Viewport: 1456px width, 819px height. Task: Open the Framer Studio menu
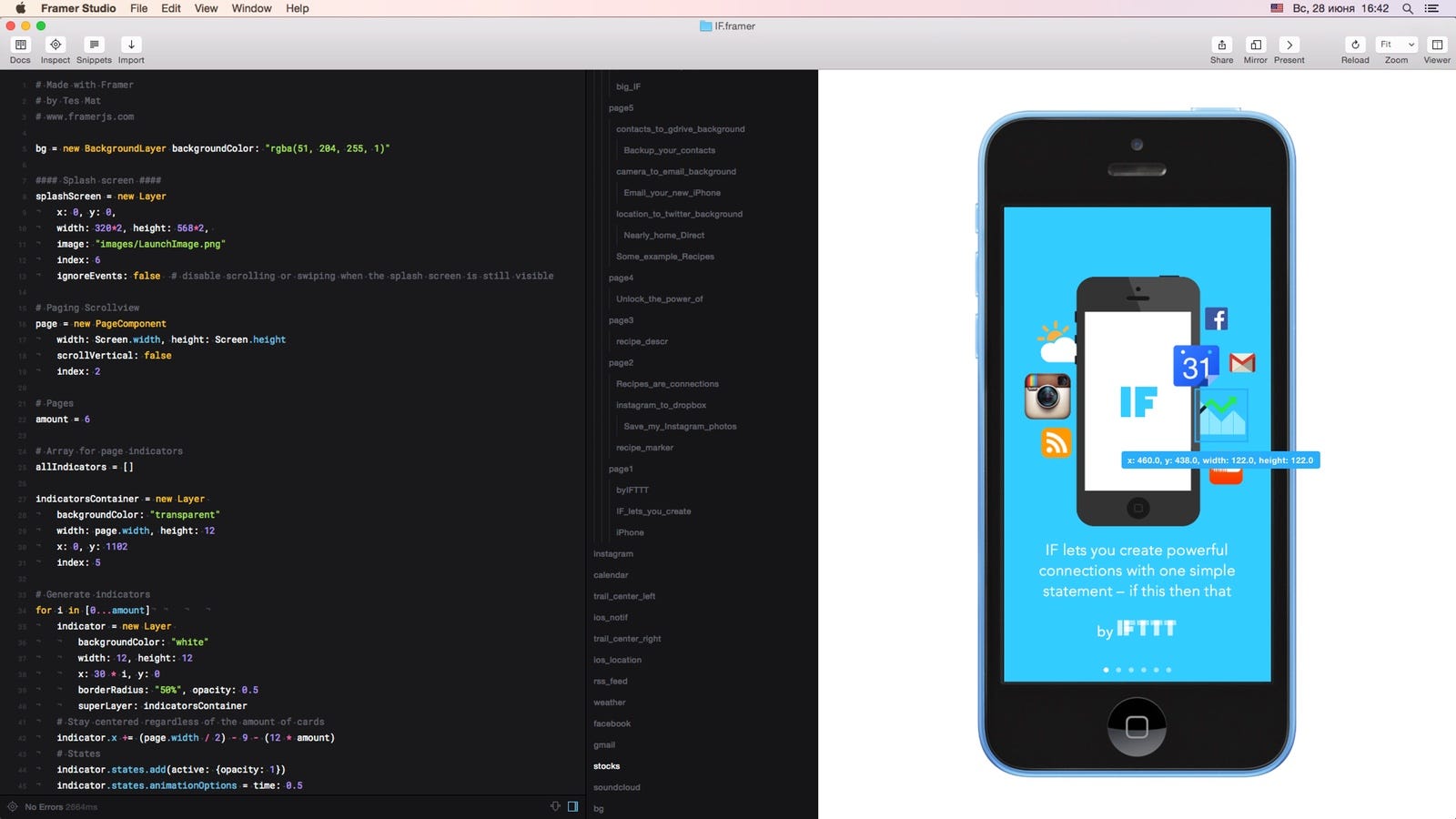coord(78,8)
